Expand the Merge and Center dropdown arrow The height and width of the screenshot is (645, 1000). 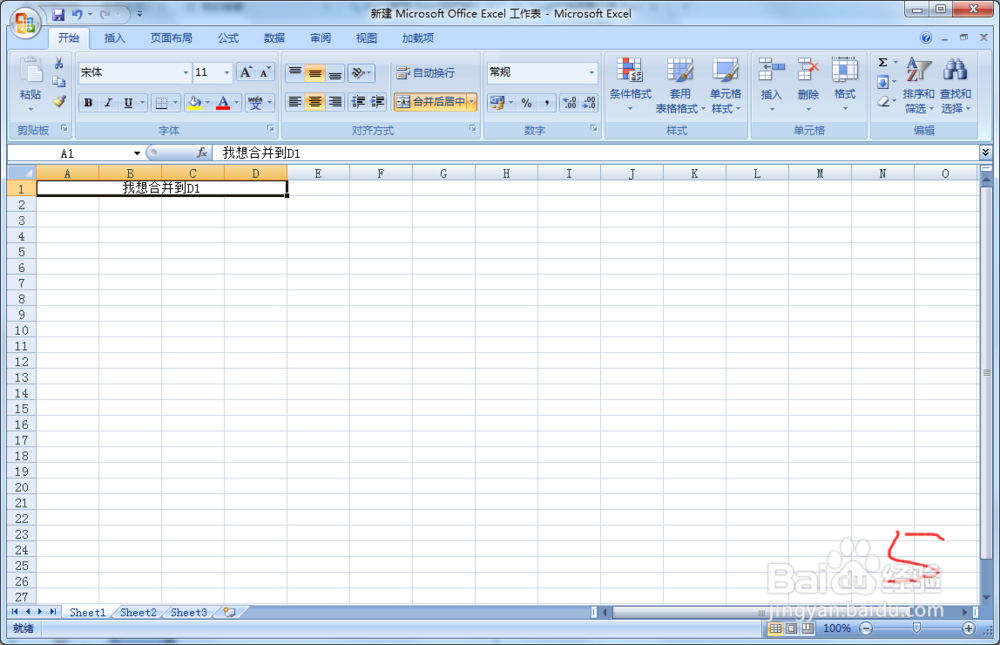[x=472, y=102]
